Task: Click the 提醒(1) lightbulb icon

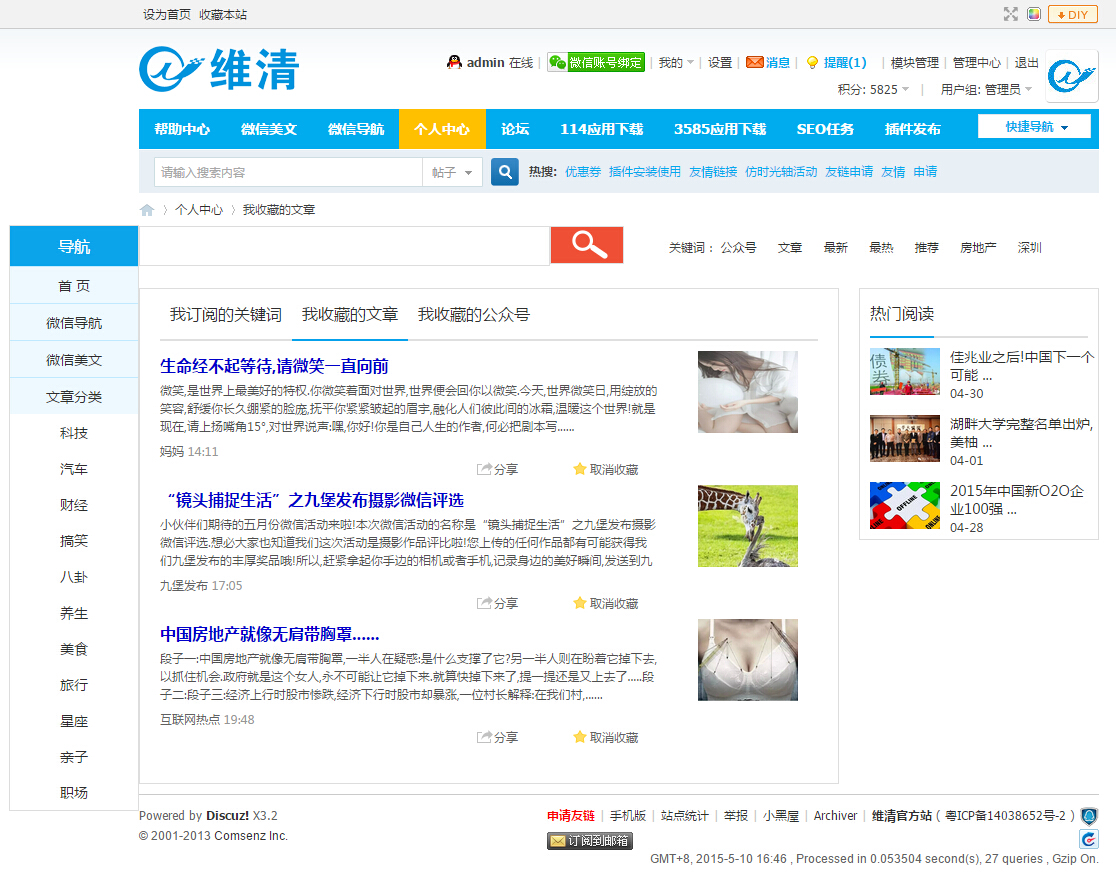Action: 812,63
